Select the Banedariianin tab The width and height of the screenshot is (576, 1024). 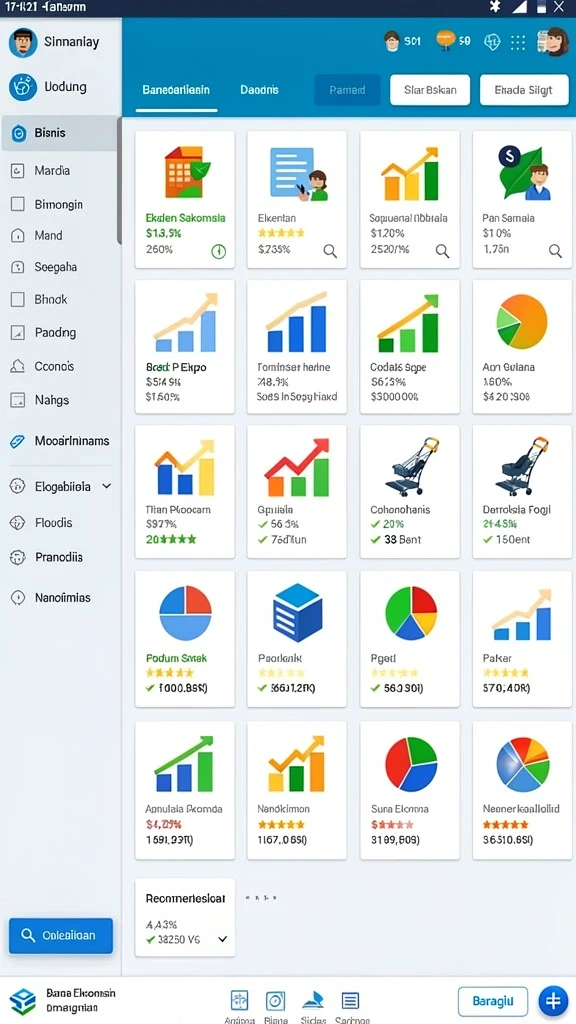tap(176, 89)
